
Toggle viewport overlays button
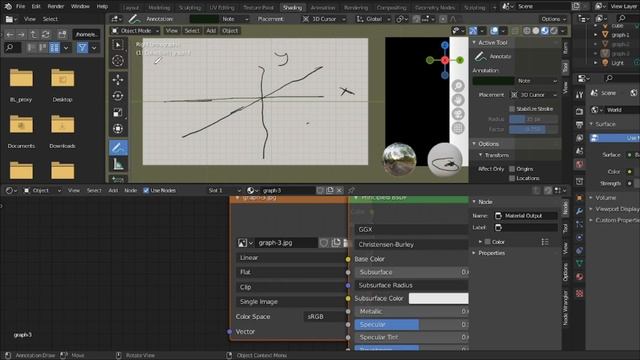pyautogui.click(x=494, y=31)
